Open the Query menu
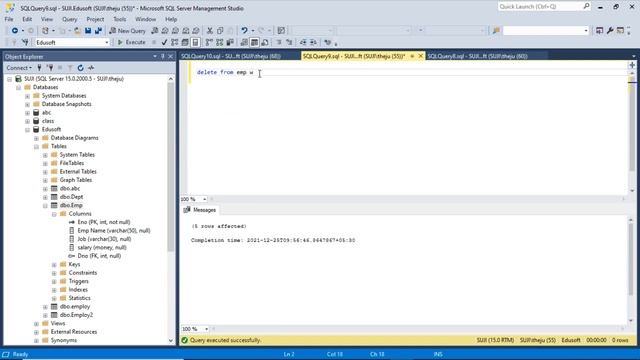640x360 pixels. pos(69,19)
